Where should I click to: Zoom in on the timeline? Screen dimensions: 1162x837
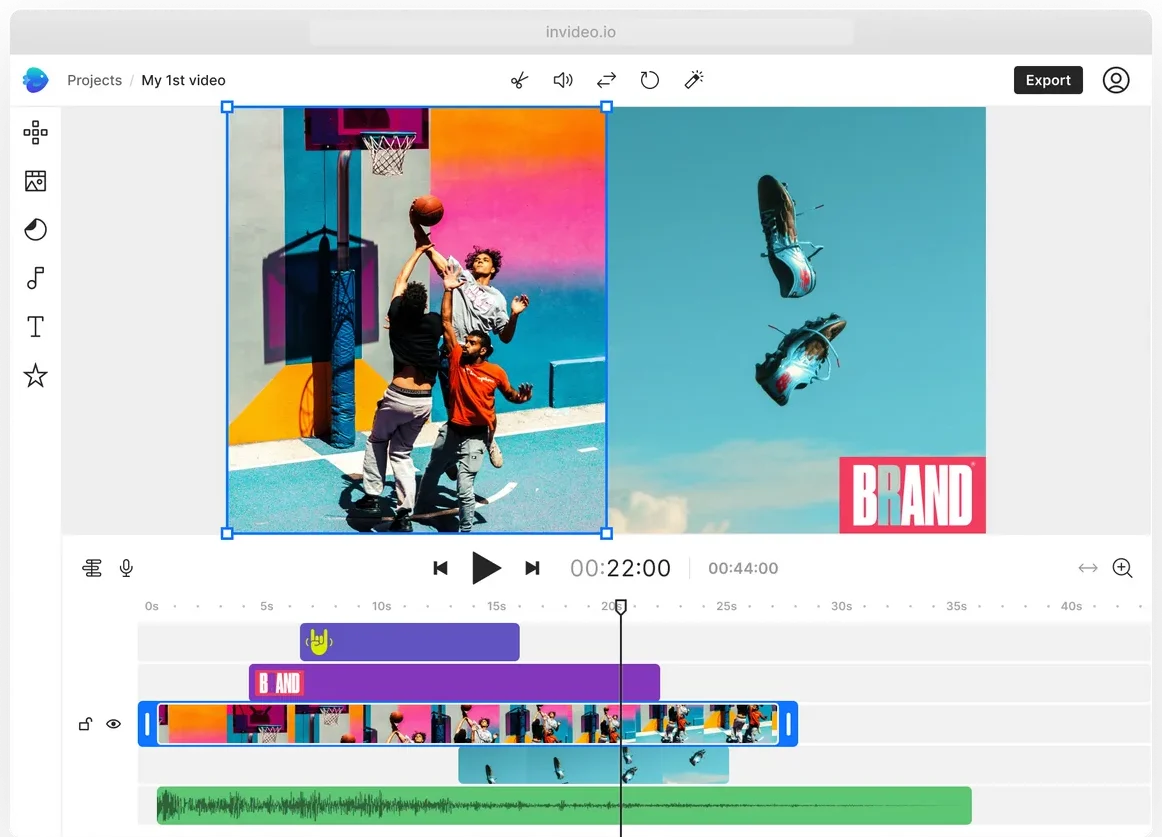(x=1122, y=568)
